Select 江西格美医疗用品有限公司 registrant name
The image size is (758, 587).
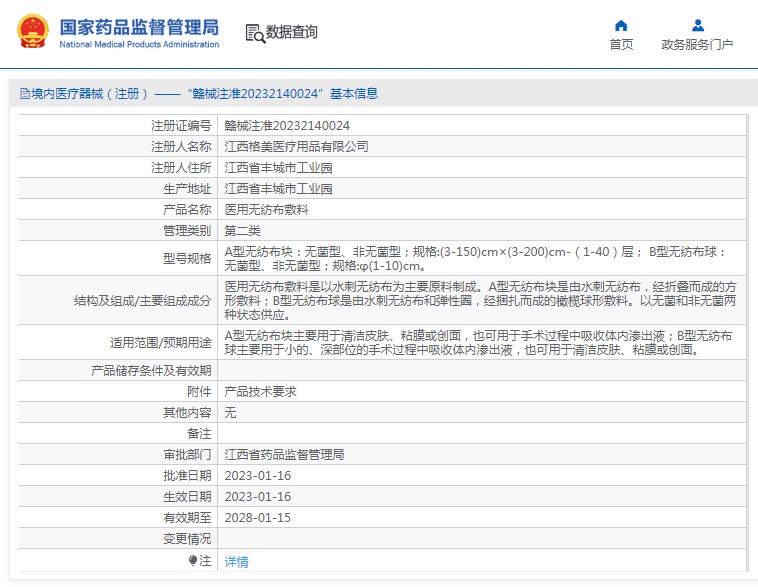point(296,147)
